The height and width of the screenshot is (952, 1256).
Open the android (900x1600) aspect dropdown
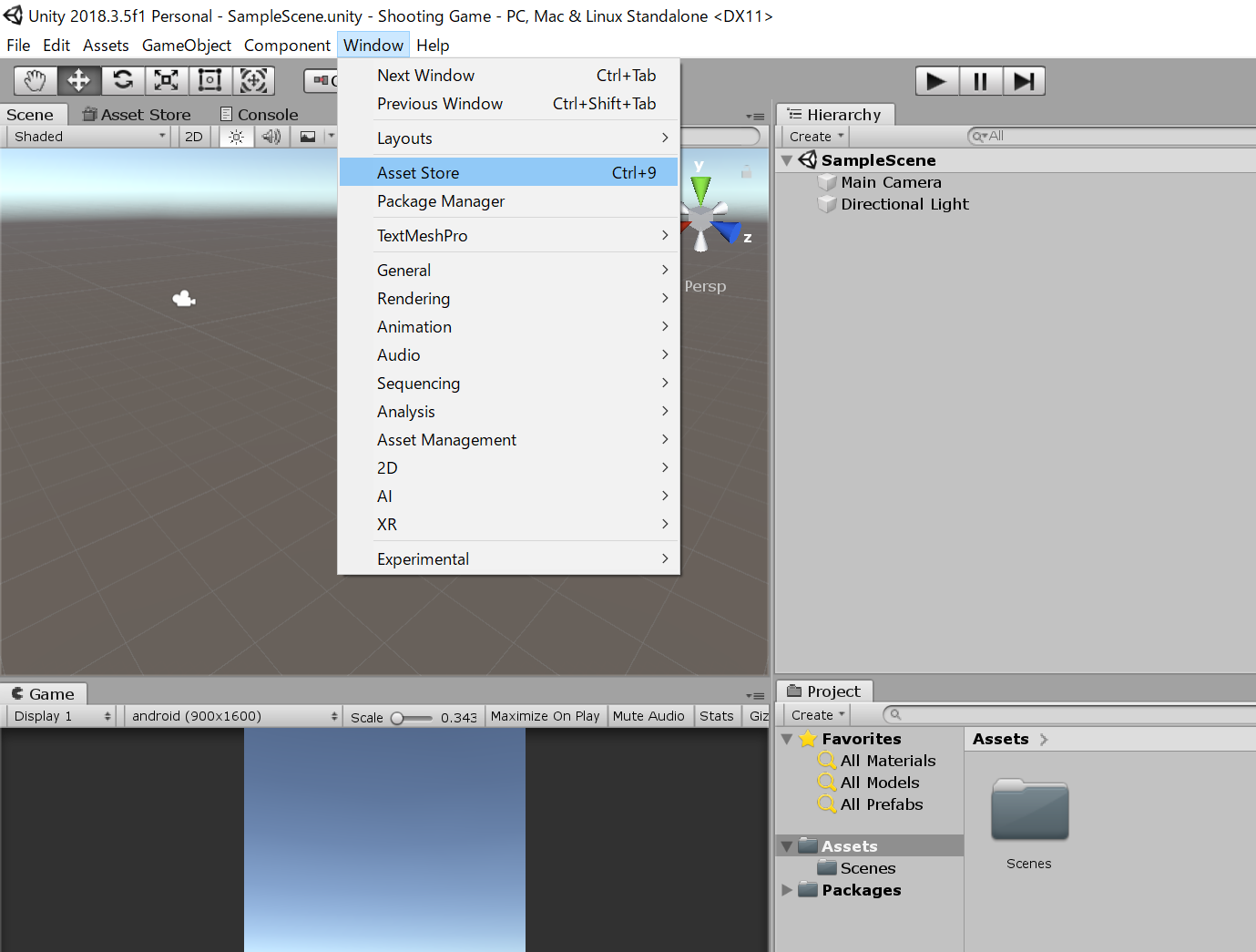(x=233, y=716)
